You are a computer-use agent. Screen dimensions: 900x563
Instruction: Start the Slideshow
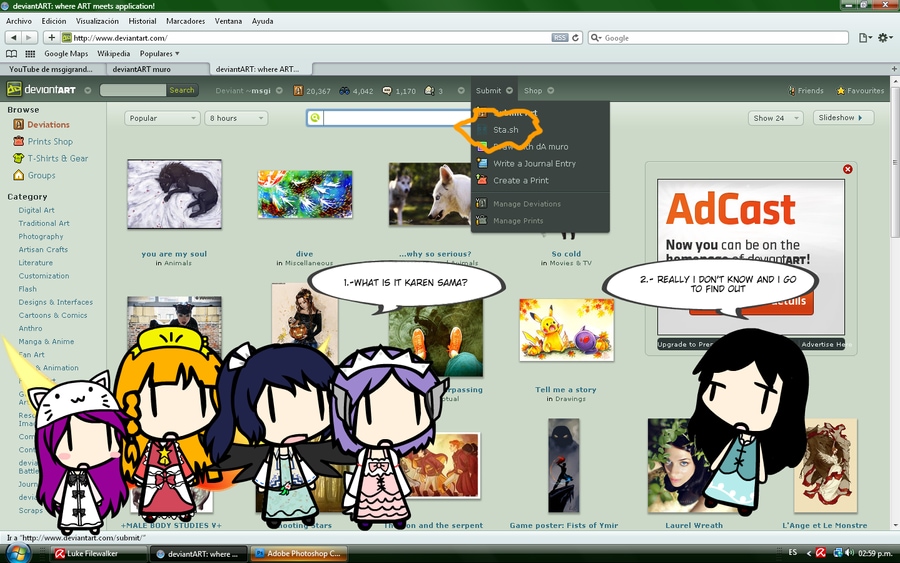tap(843, 118)
